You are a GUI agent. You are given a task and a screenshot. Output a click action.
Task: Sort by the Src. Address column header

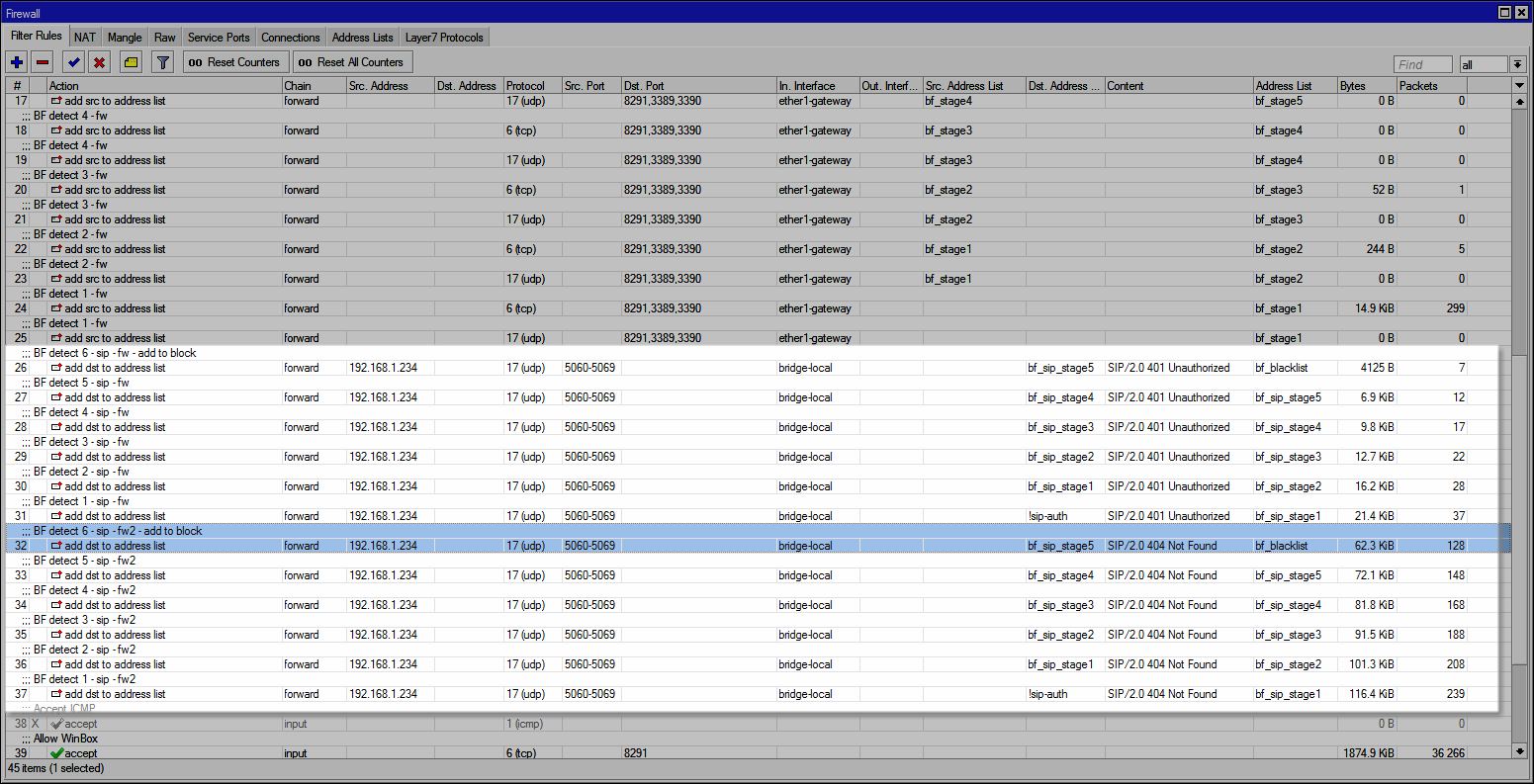pos(390,86)
